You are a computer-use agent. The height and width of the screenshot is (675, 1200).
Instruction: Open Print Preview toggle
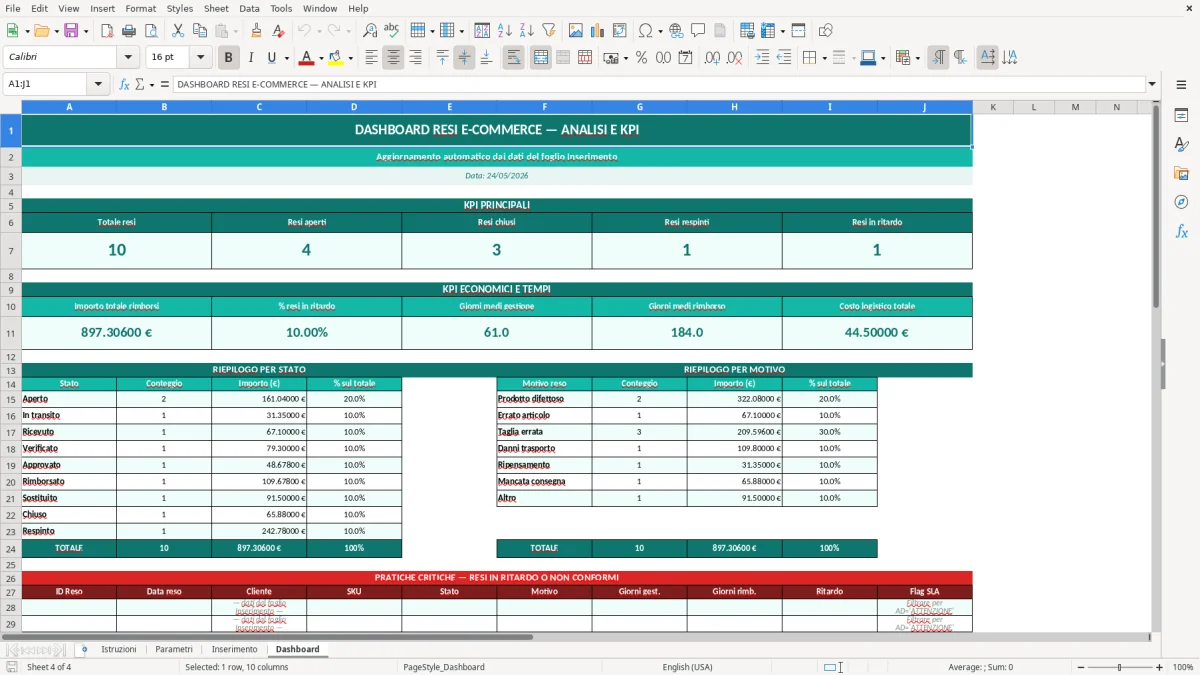[x=151, y=31]
